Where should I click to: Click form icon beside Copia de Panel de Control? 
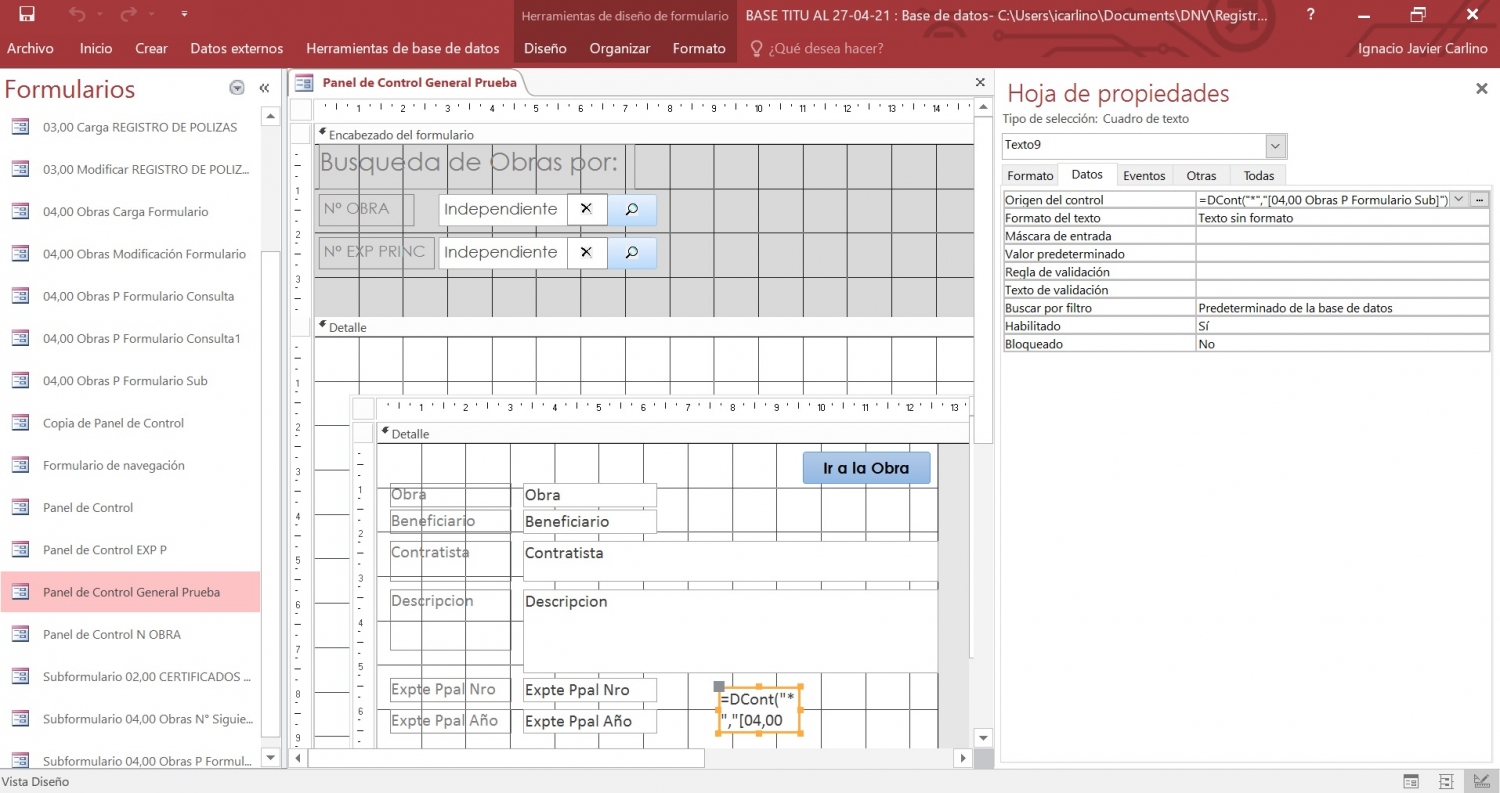pos(20,423)
